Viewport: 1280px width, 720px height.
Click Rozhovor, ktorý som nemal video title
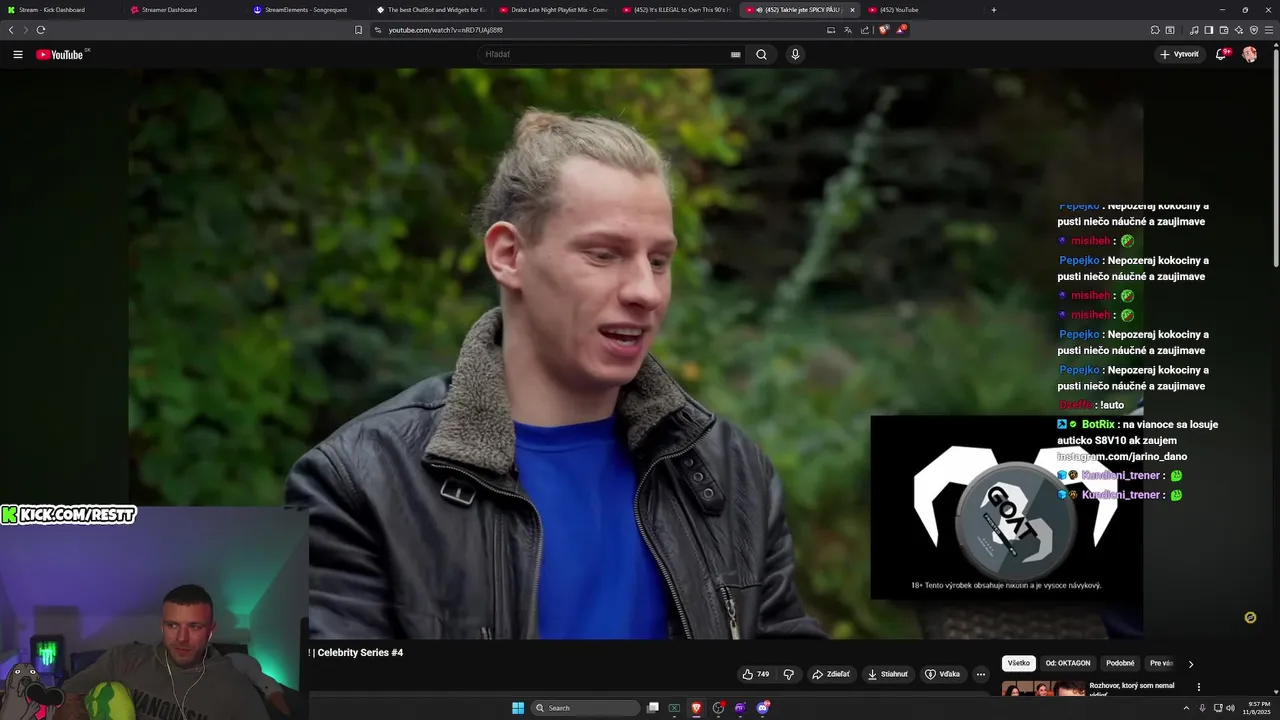(1131, 686)
